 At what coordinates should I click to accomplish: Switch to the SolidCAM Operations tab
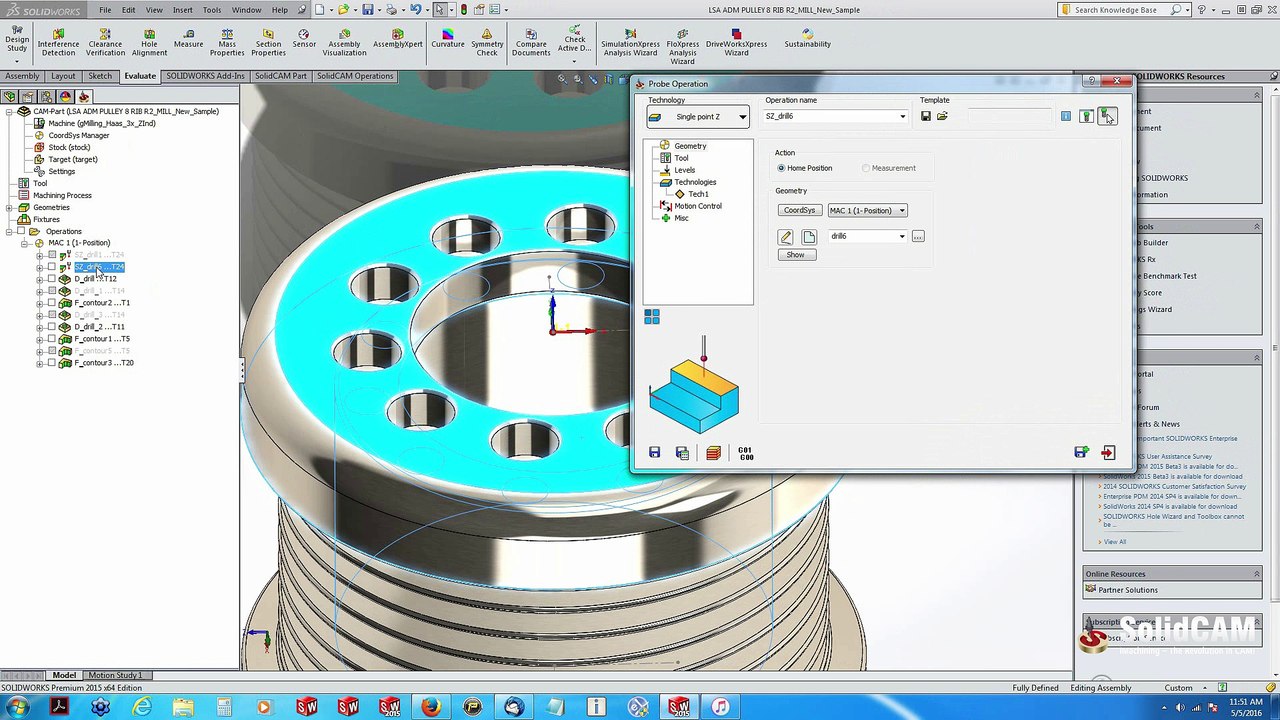[x=355, y=76]
